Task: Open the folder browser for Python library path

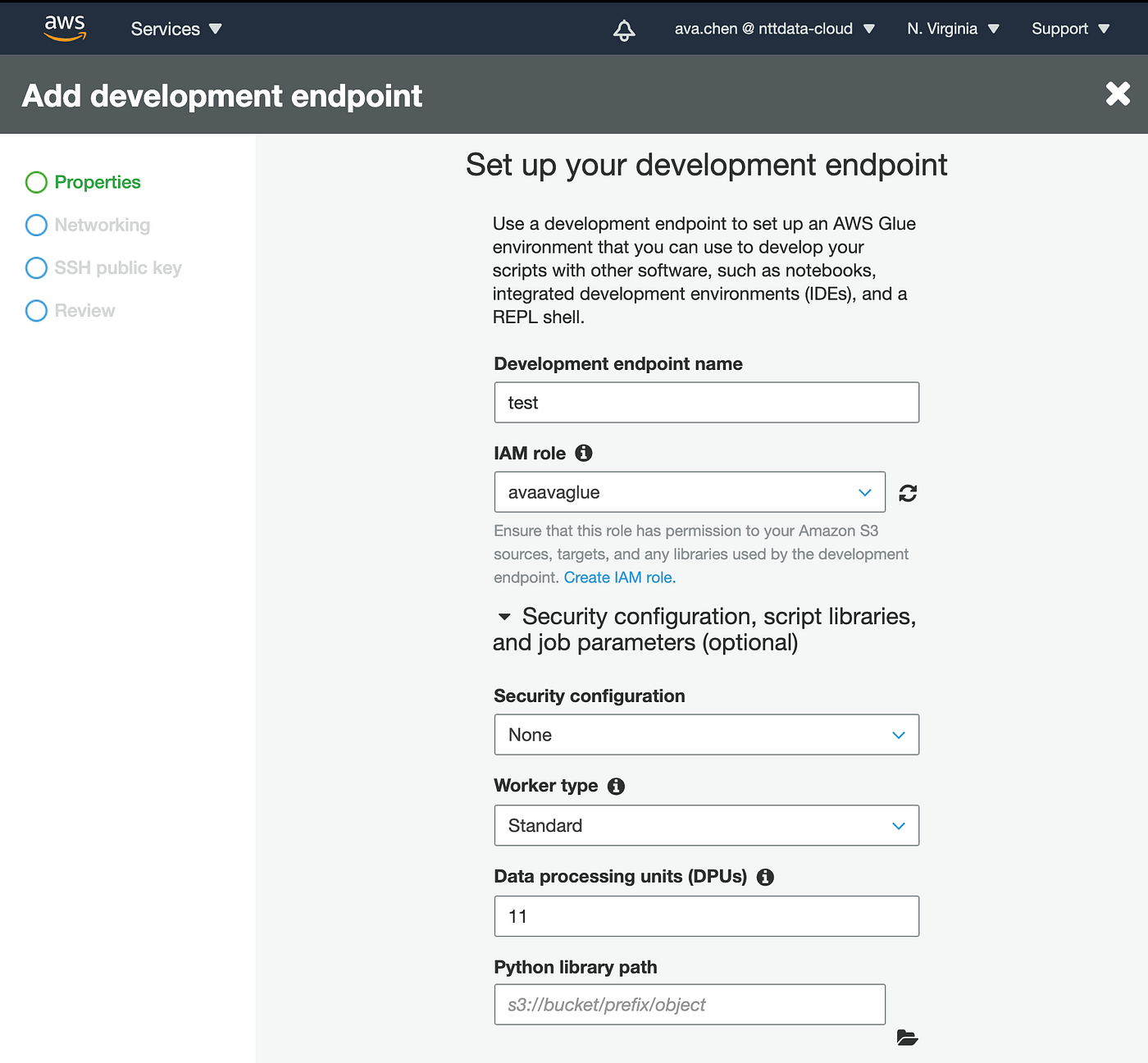Action: 907,1038
